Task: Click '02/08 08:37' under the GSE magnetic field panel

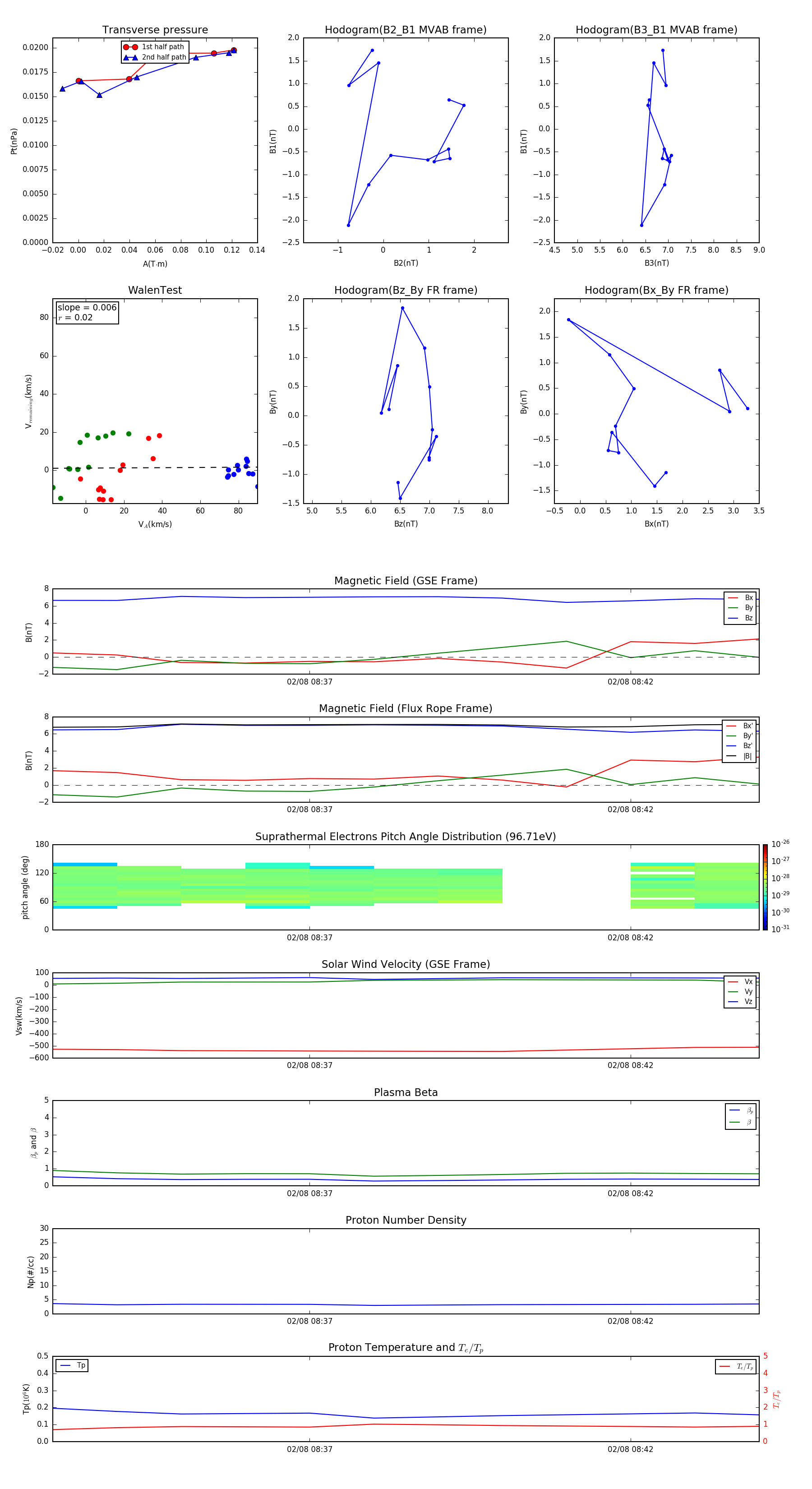Action: [x=309, y=682]
